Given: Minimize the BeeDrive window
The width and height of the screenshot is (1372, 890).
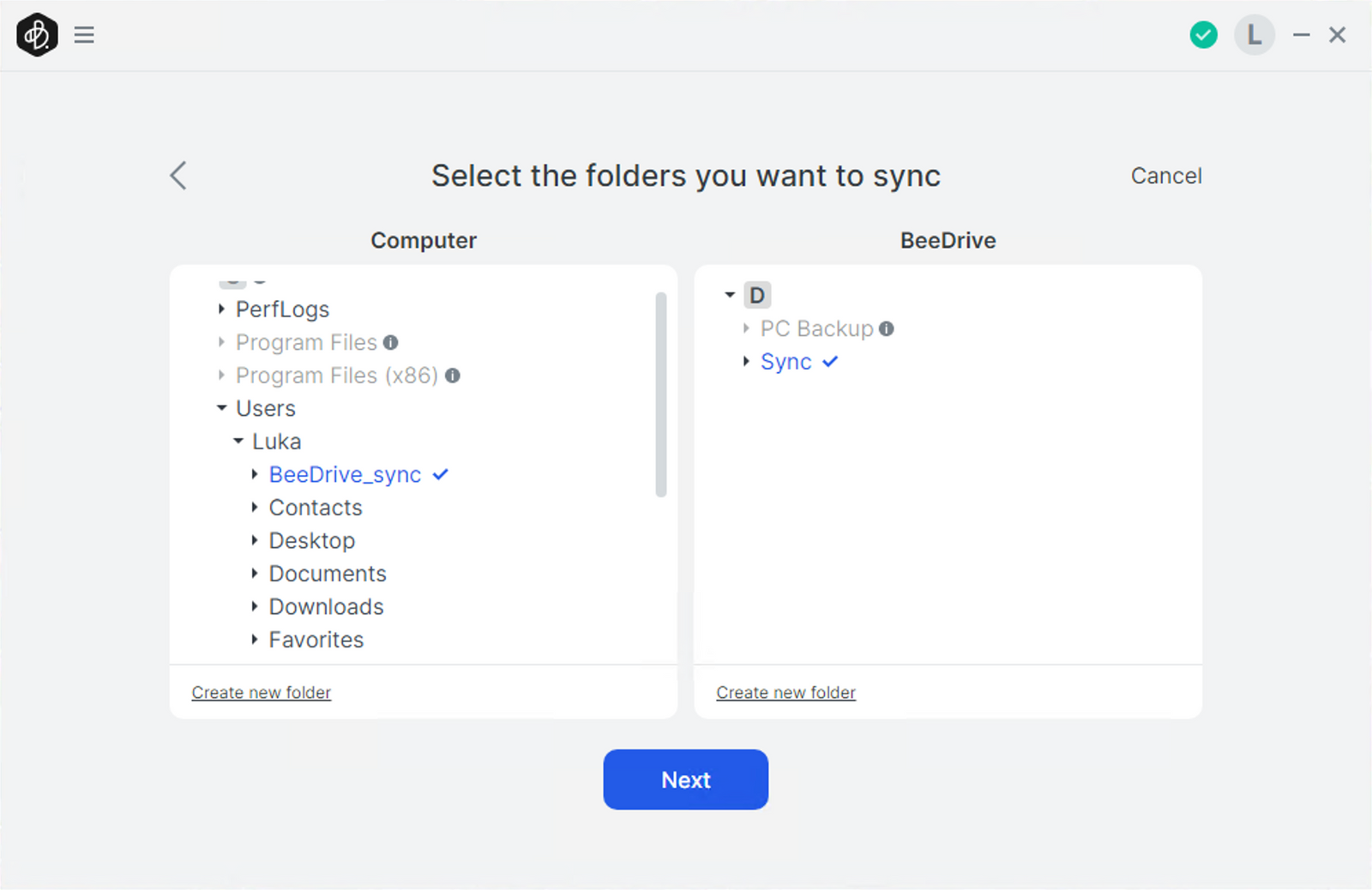Looking at the screenshot, I should [x=1302, y=35].
